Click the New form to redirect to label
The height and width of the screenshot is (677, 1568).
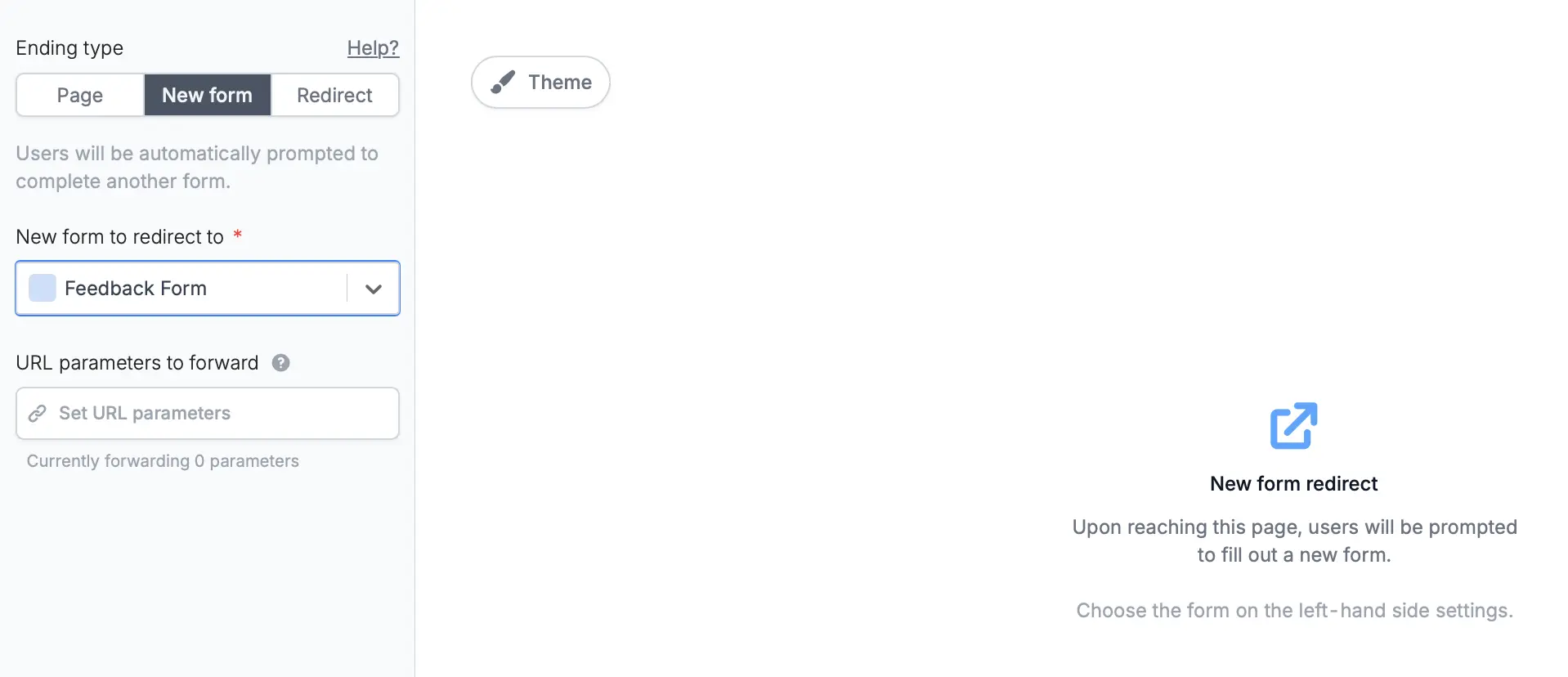[119, 236]
